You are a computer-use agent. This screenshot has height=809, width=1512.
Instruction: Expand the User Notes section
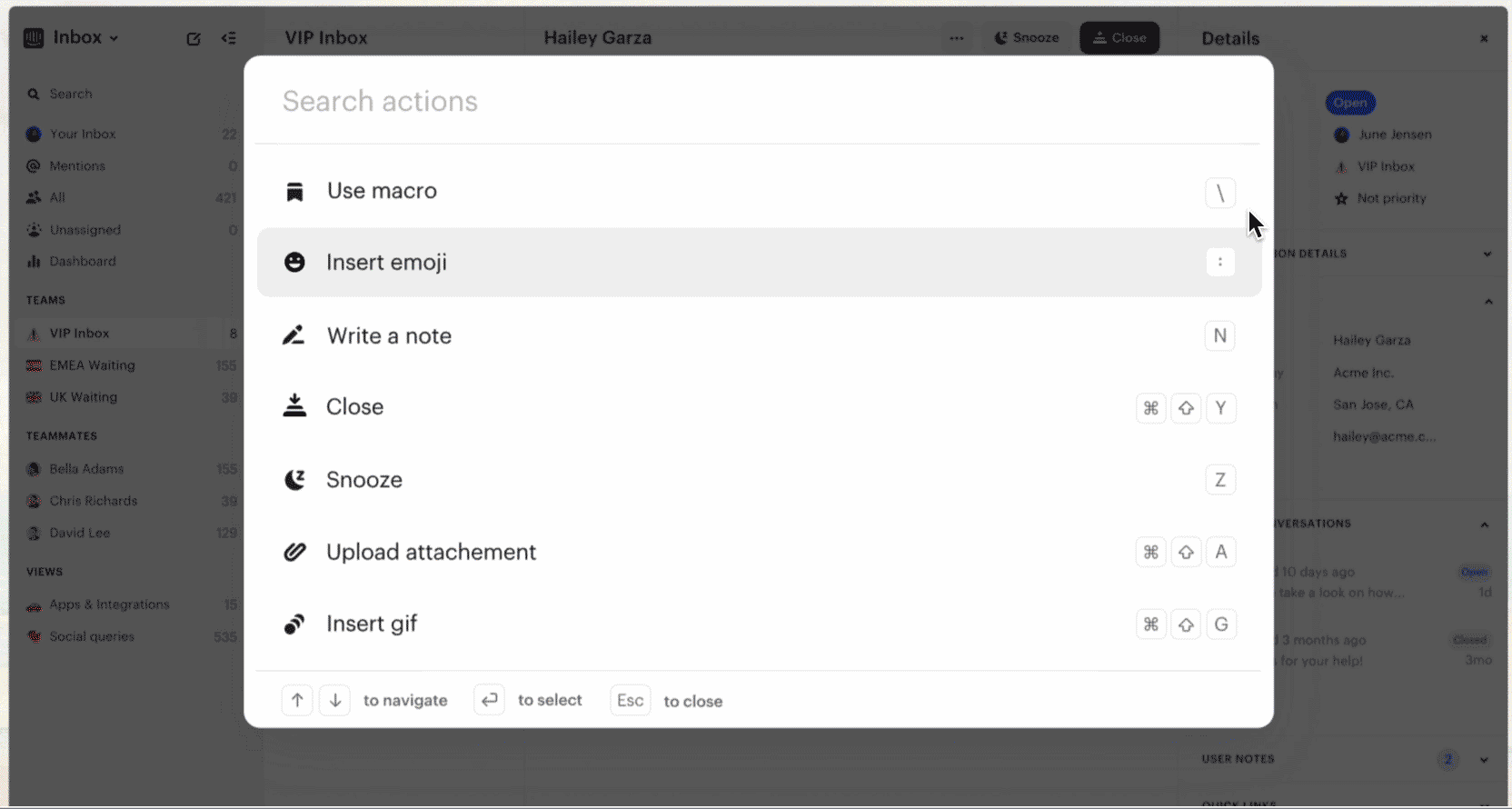[x=1485, y=760]
